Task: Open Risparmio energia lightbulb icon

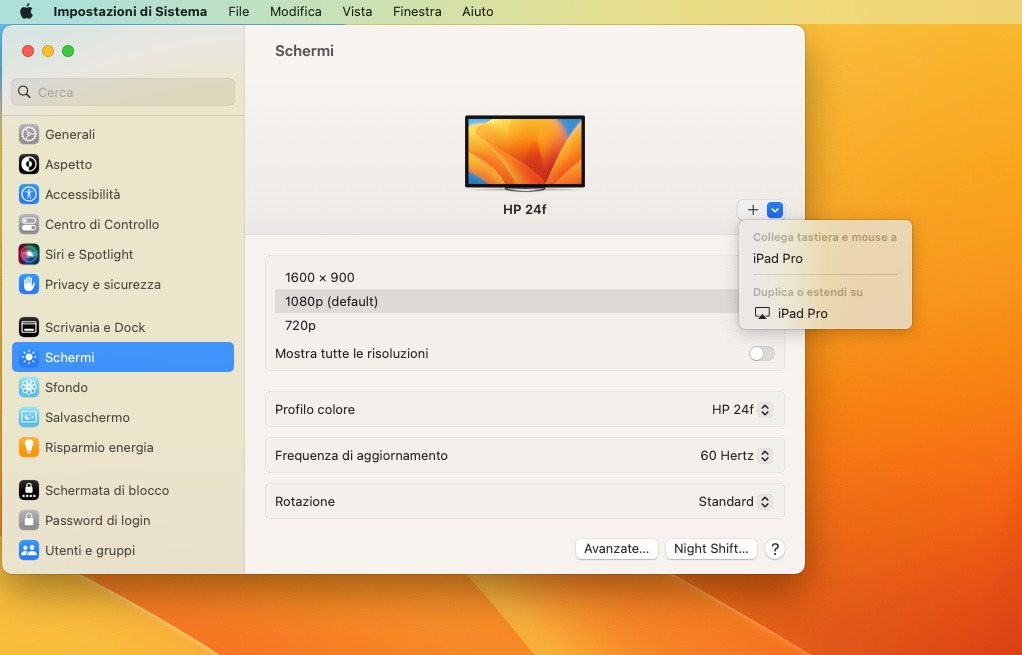Action: (x=29, y=447)
